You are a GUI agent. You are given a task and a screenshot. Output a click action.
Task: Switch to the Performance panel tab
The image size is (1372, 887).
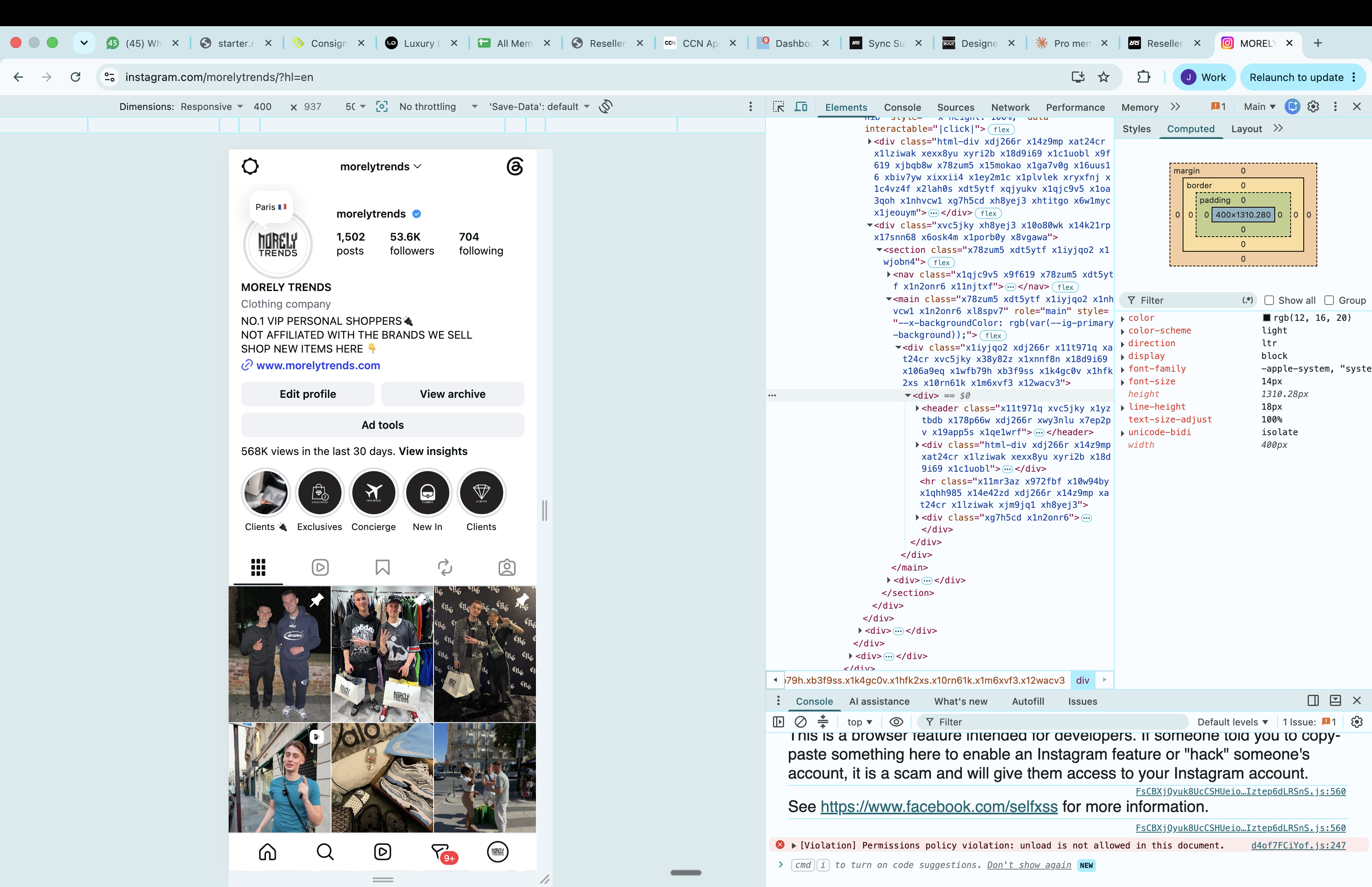pos(1075,107)
